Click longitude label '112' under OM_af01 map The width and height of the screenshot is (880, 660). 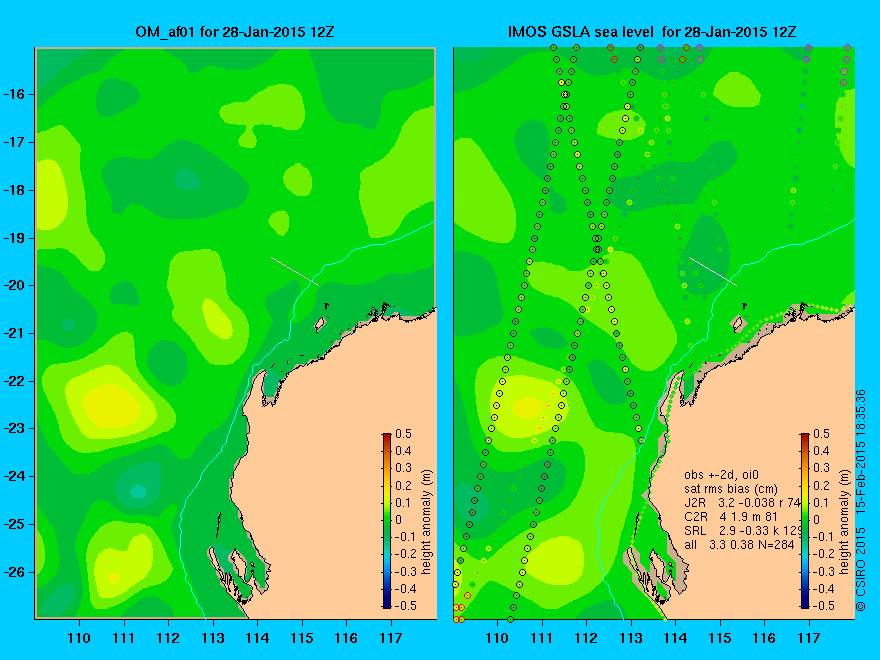[x=168, y=638]
